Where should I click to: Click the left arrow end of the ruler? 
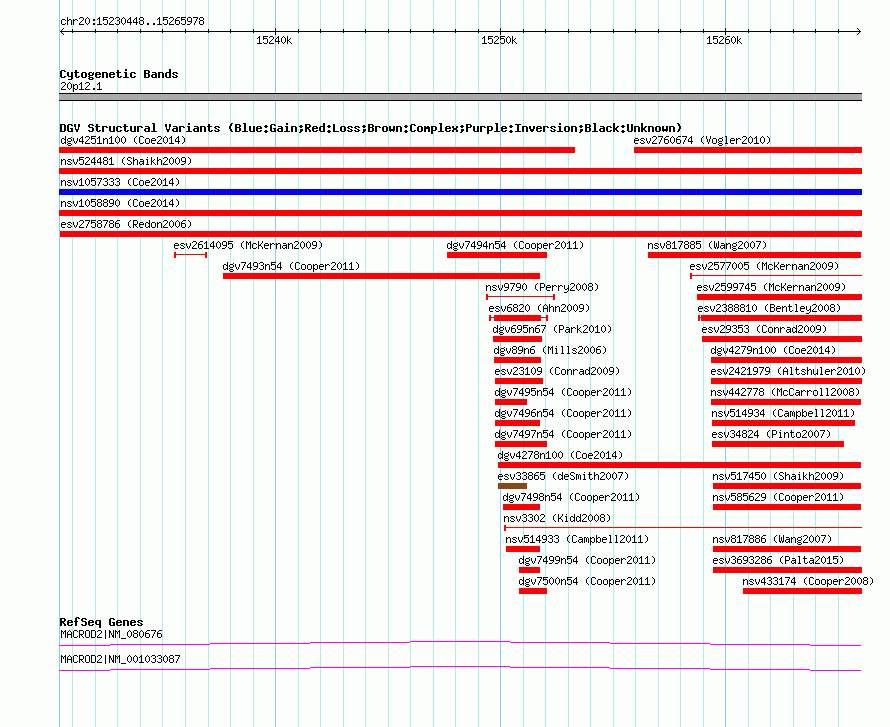pos(62,31)
